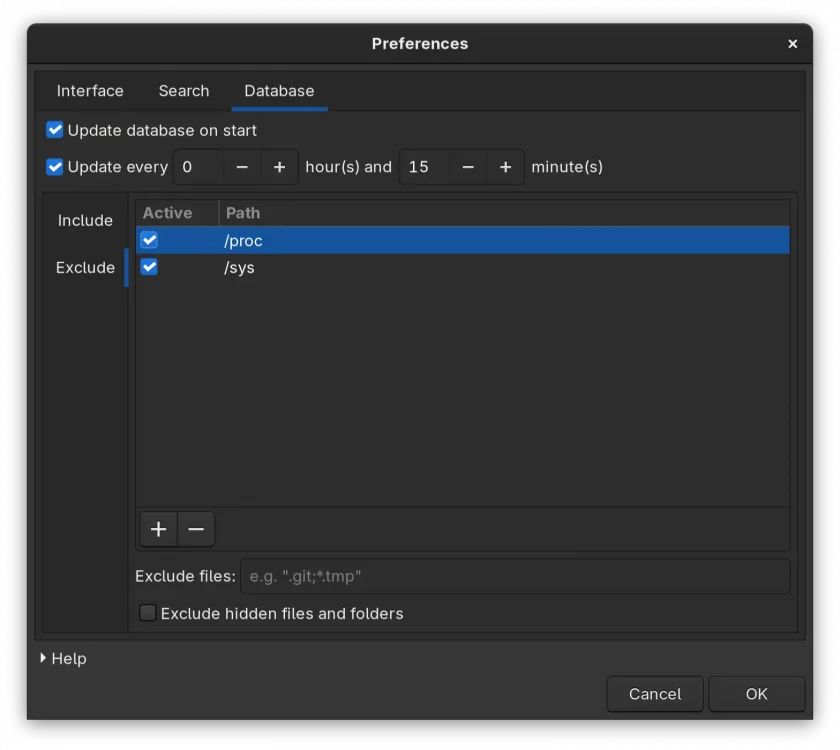Confirm preferences with OK

(756, 694)
